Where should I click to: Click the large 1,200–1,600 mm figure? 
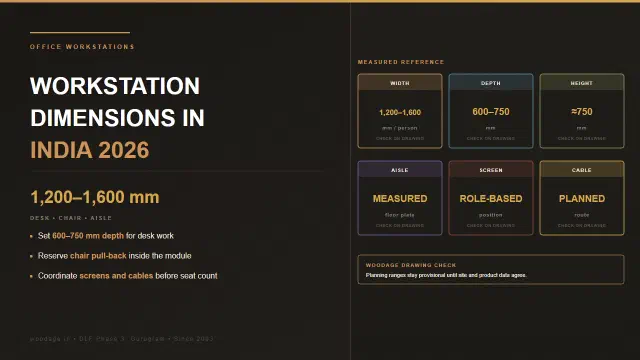(x=95, y=197)
